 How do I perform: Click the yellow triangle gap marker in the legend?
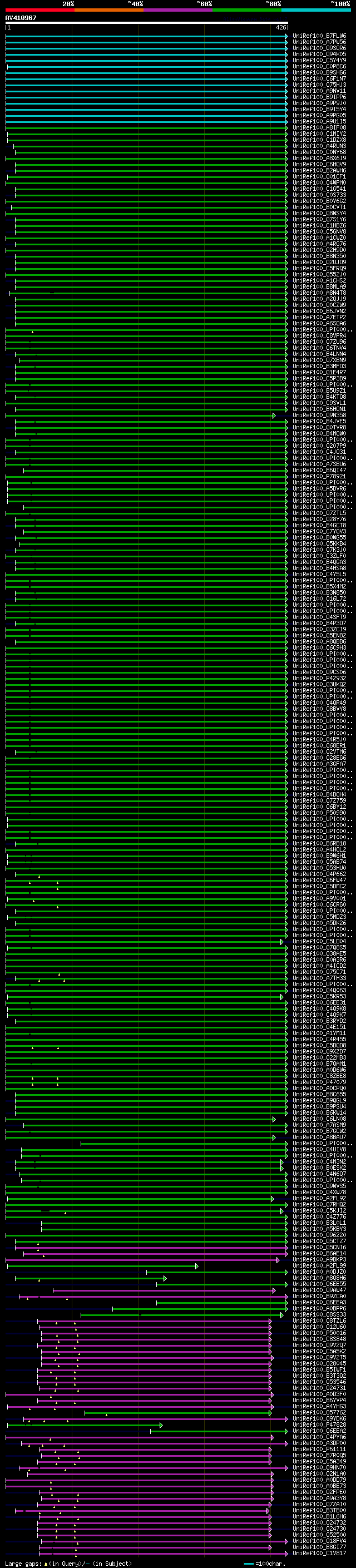[46, 1564]
